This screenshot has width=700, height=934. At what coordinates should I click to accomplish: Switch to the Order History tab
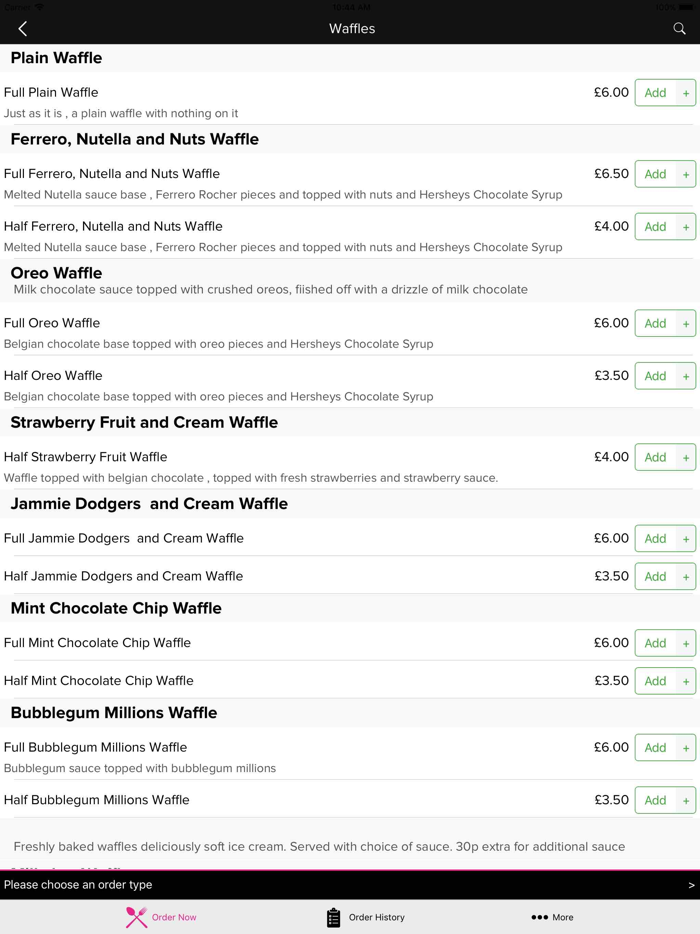pyautogui.click(x=376, y=917)
